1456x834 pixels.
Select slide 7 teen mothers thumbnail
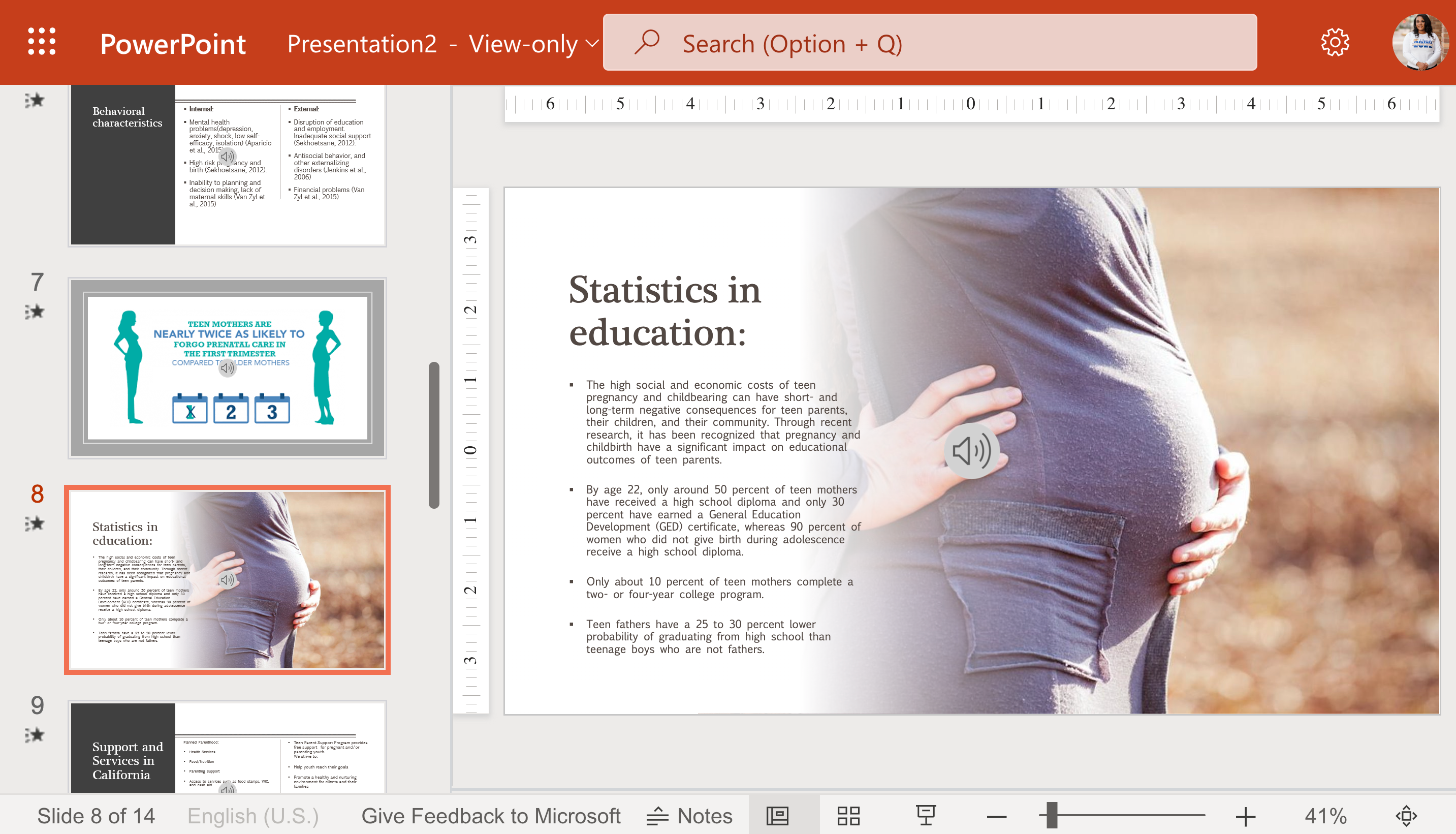(x=227, y=368)
